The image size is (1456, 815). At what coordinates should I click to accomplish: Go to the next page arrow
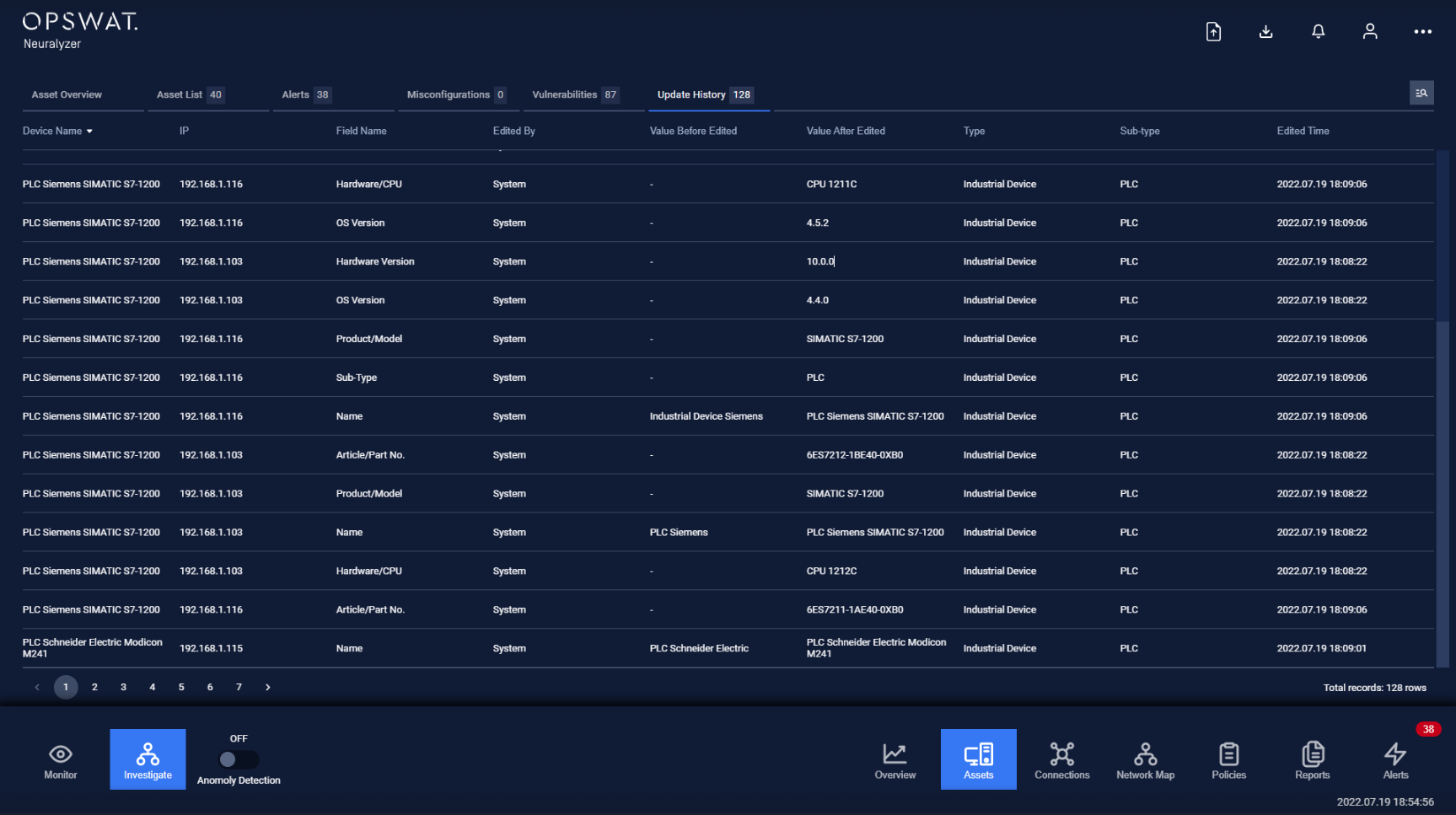coord(268,687)
